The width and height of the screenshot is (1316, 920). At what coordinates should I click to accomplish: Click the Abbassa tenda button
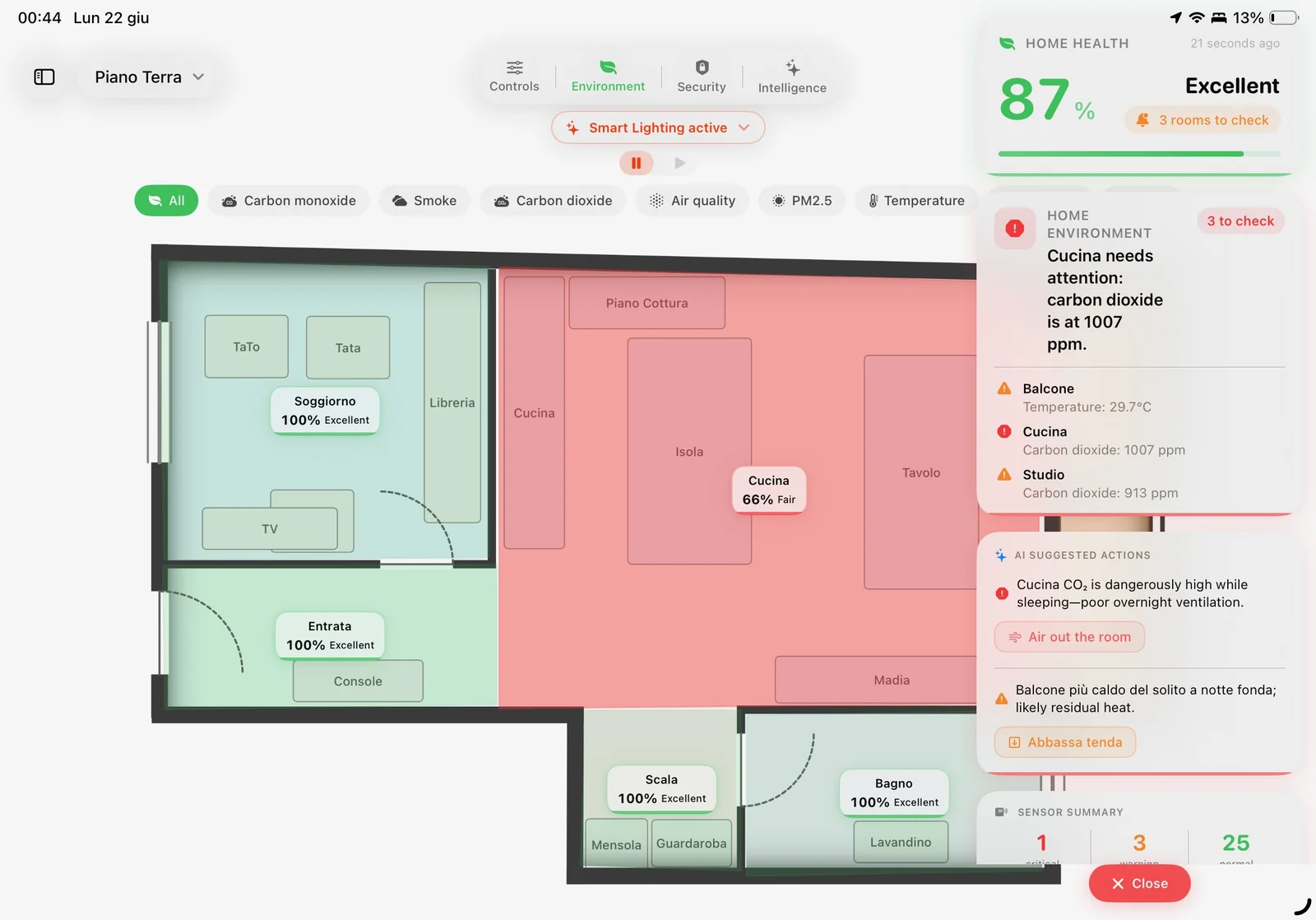pyautogui.click(x=1065, y=742)
